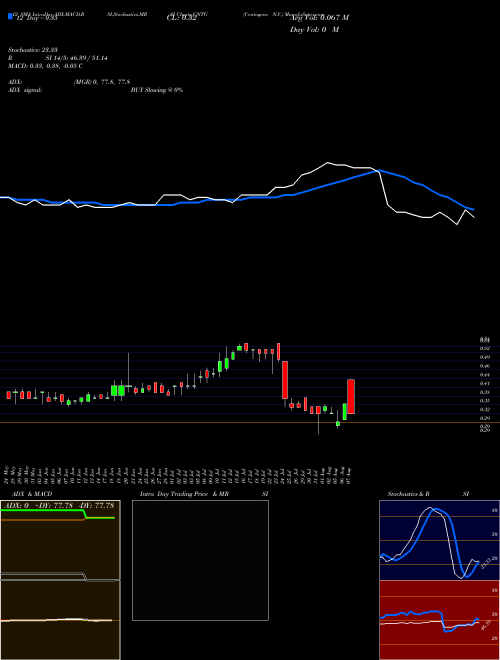This screenshot has height=660, width=500.
Task: Click the 0.41 price axis label
Action: 485,383
